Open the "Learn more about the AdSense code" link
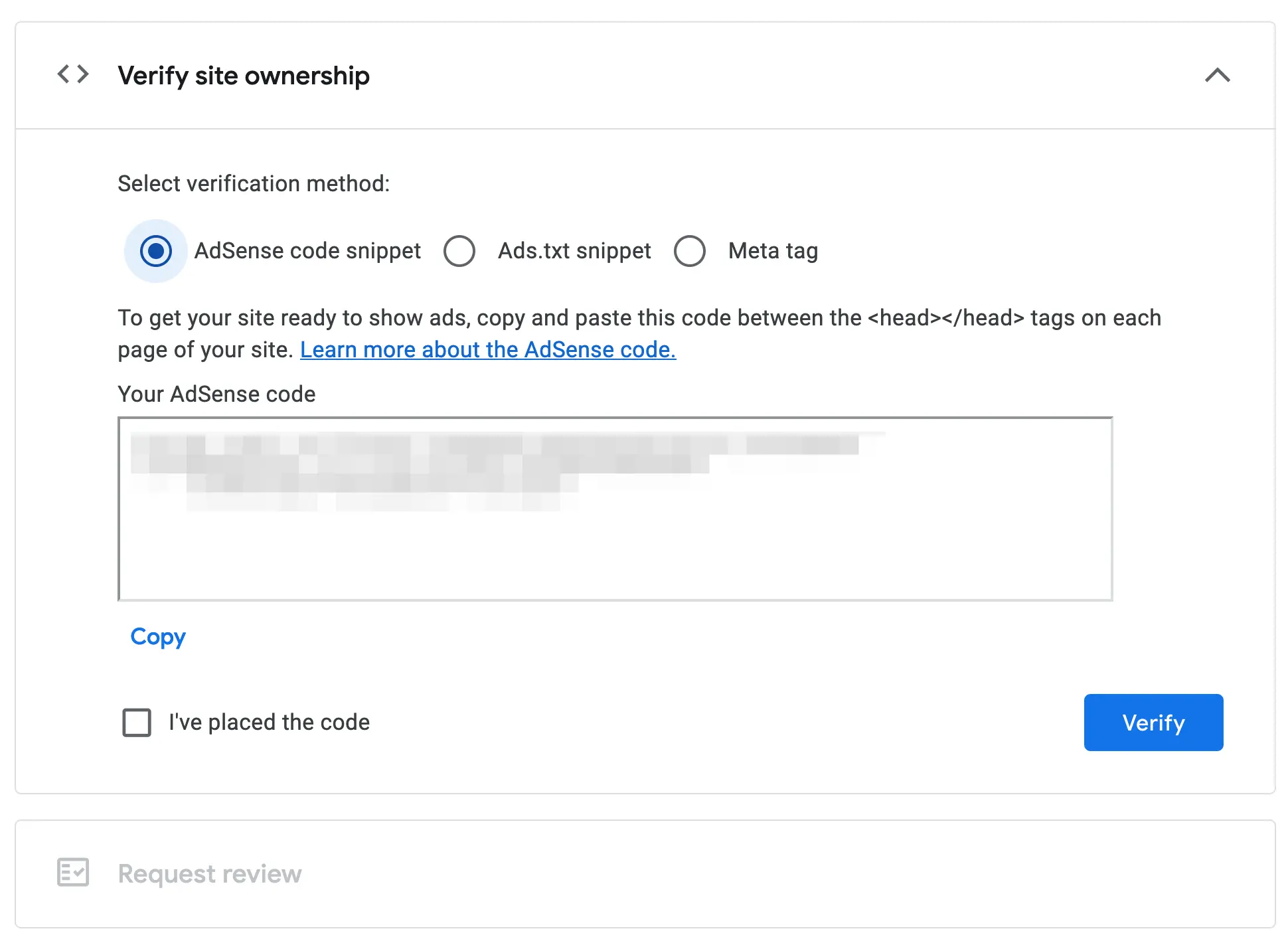Image resolution: width=1288 pixels, height=947 pixels. (488, 349)
